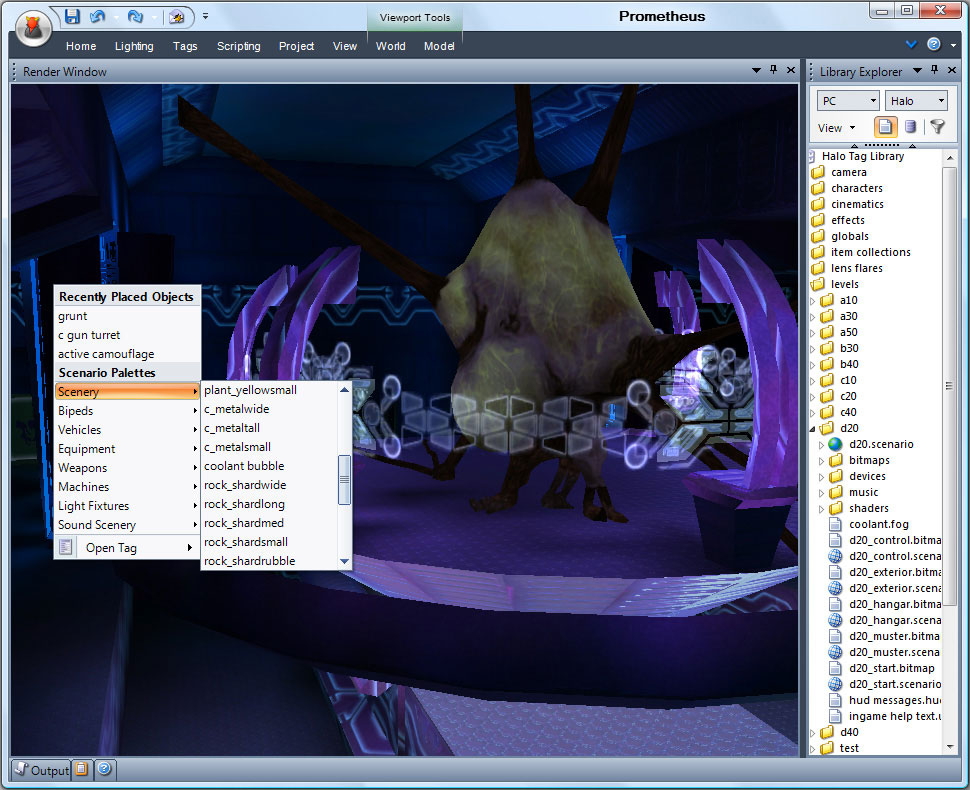
Task: Click the Library Explorer vertical scrollbar thumb
Action: coord(949,385)
